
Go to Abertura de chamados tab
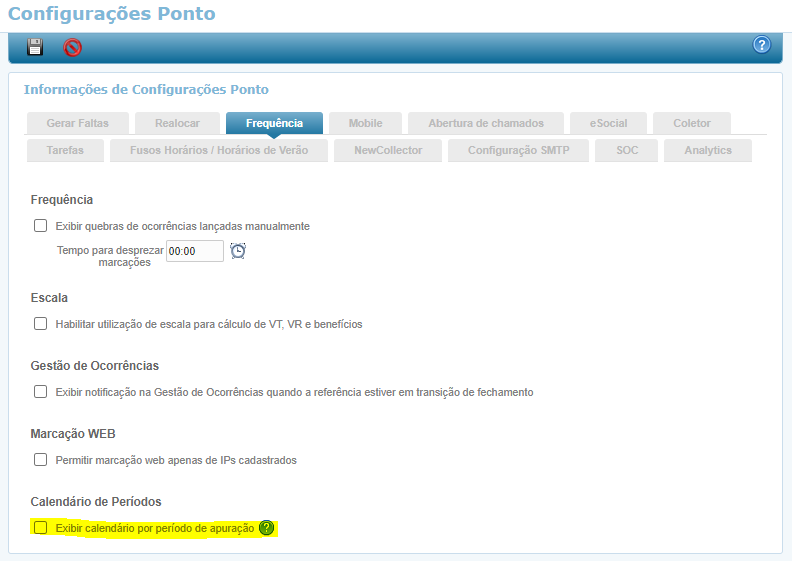(486, 123)
